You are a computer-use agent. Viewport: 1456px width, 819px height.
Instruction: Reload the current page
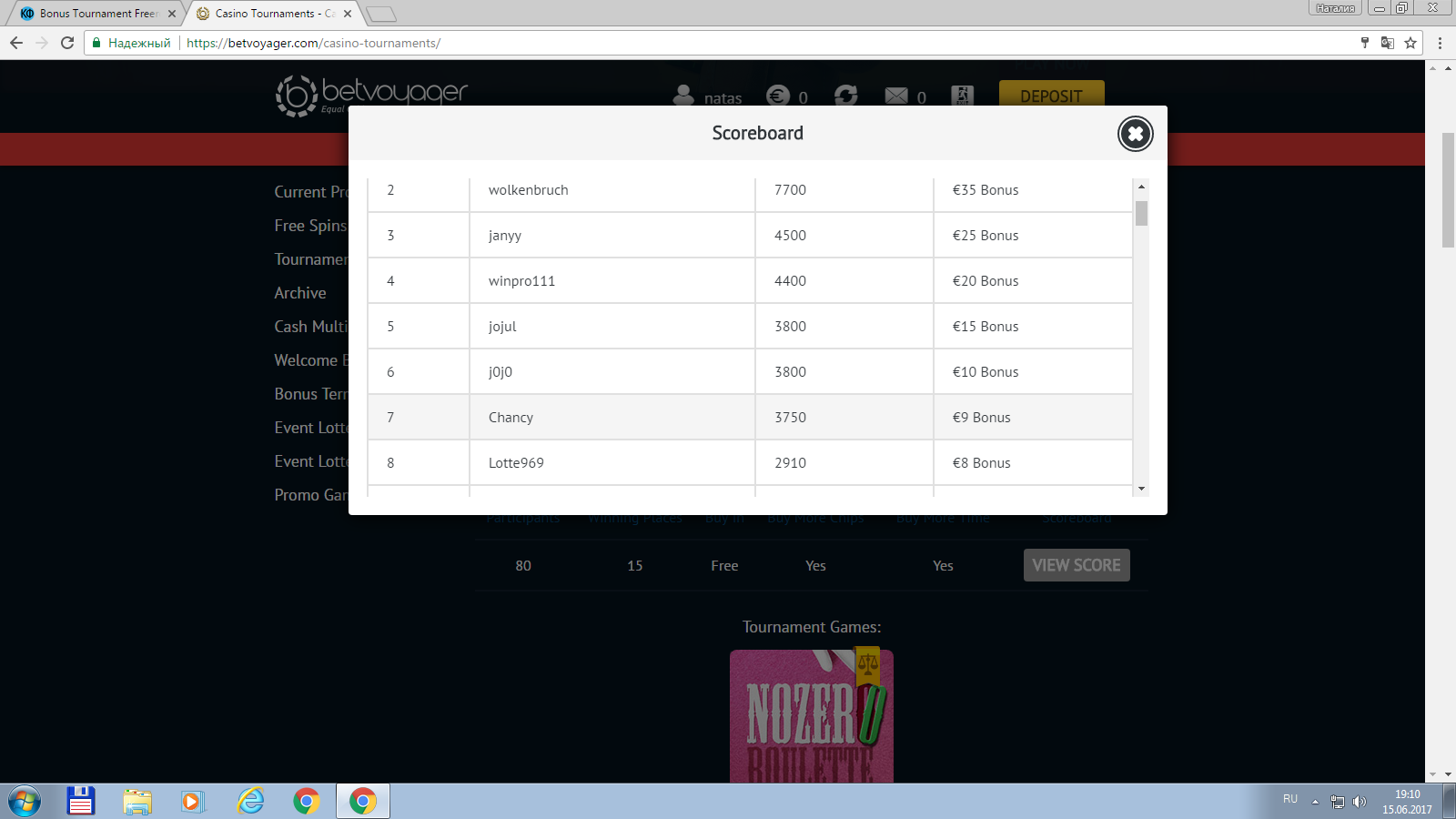[67, 43]
